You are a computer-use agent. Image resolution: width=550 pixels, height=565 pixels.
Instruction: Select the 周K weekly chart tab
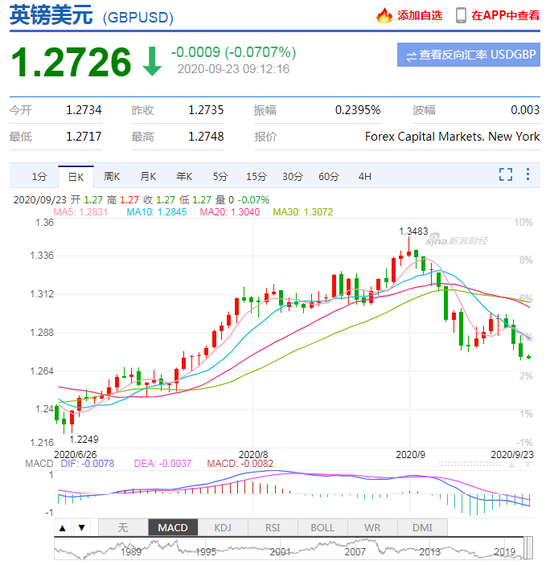coord(112,177)
